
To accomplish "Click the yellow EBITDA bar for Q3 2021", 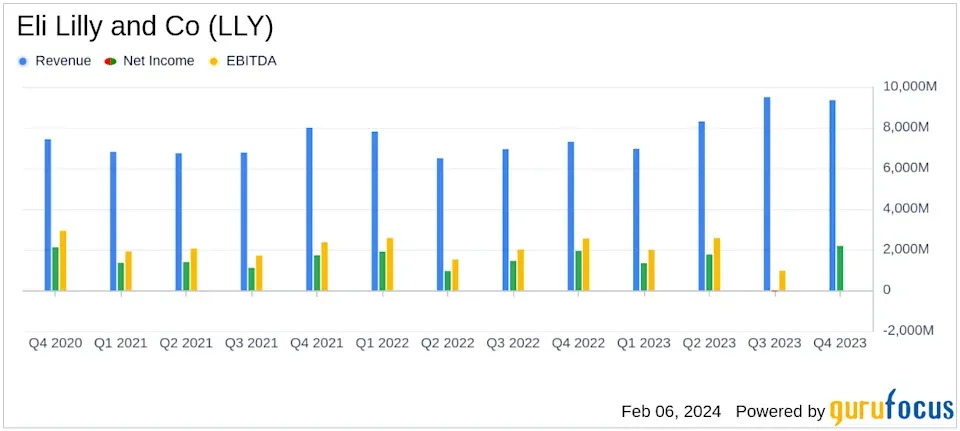I will click(259, 273).
